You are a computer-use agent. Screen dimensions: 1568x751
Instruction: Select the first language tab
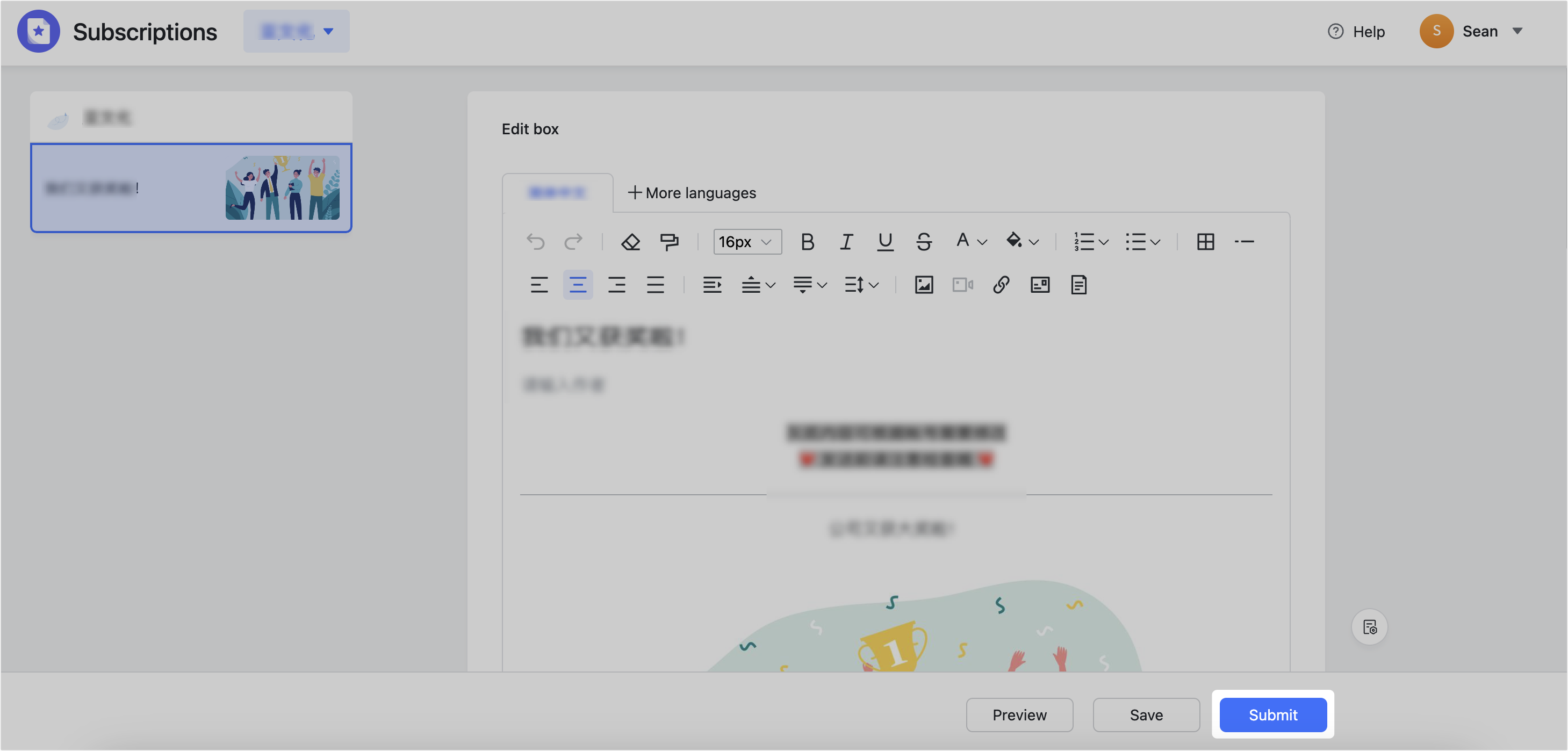pos(557,193)
